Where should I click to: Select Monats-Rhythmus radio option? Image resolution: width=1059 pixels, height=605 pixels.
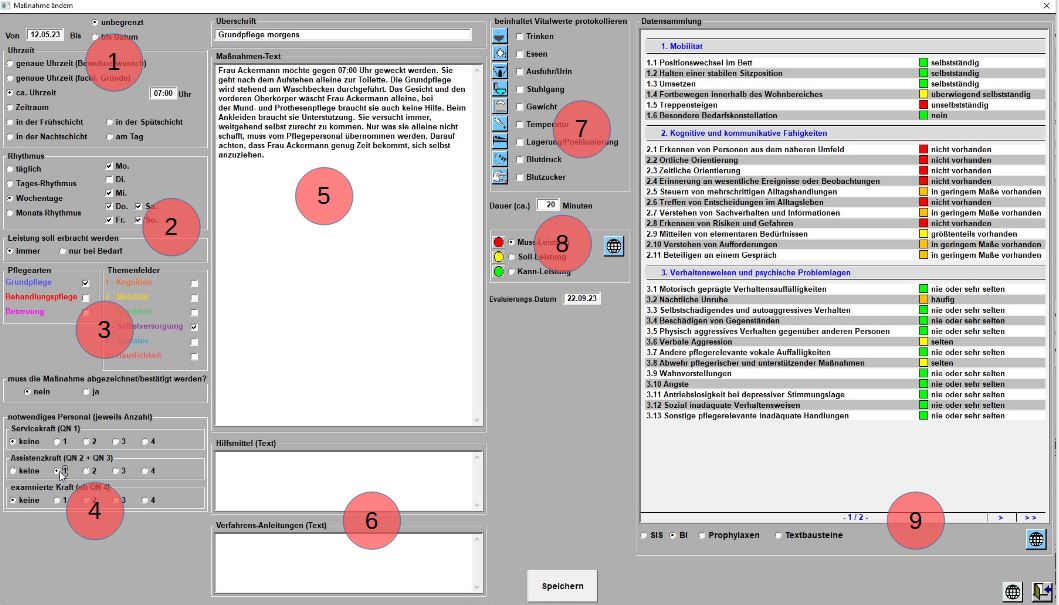[x=10, y=213]
